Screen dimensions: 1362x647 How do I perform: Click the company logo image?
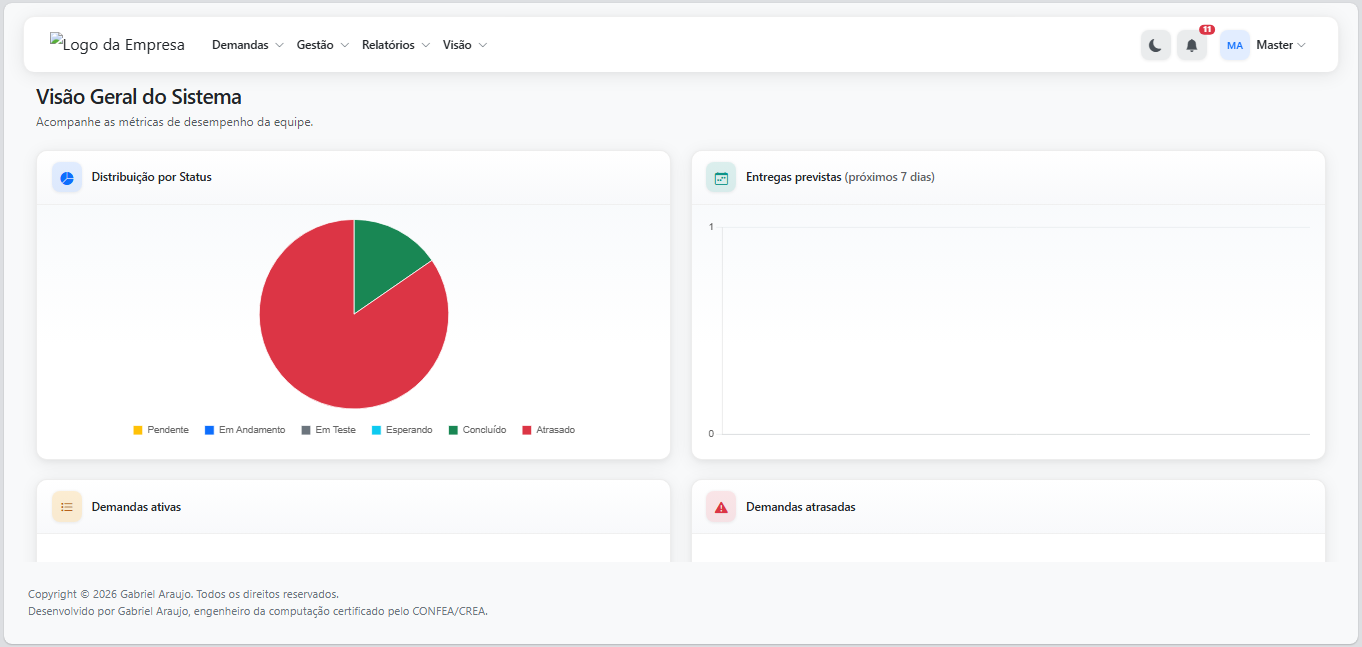click(117, 45)
